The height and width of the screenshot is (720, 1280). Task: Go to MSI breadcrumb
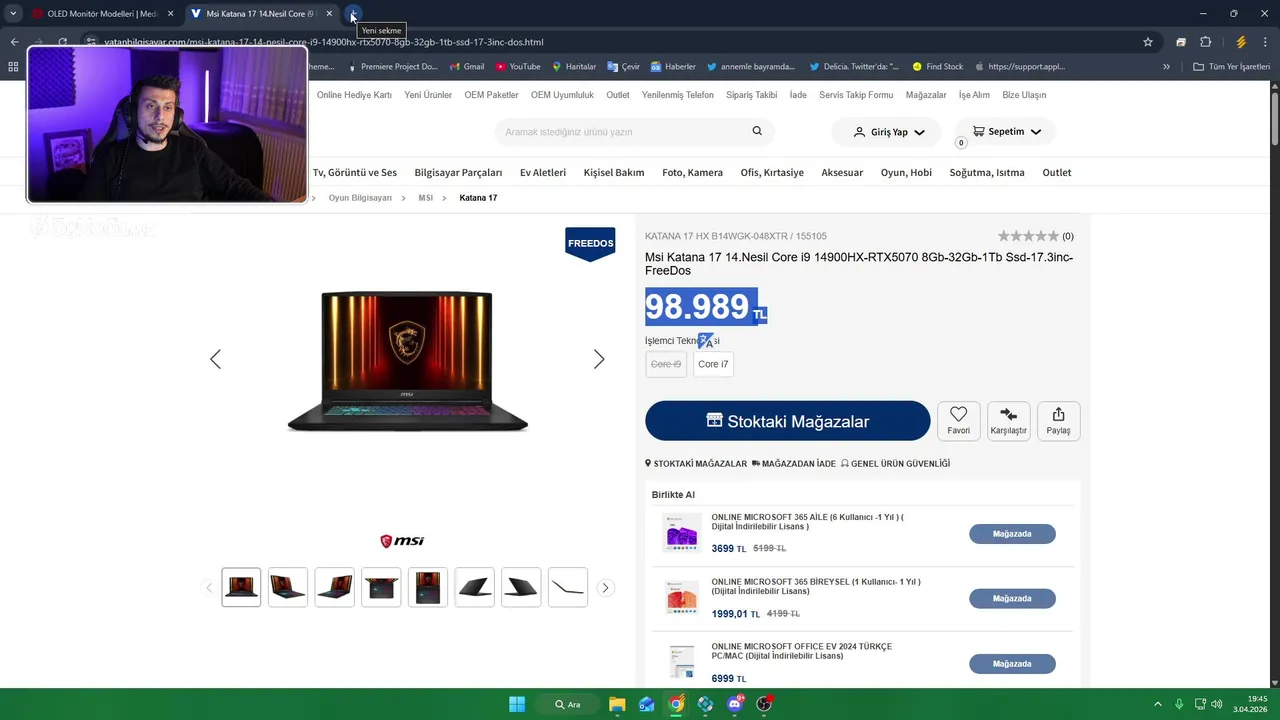(426, 198)
